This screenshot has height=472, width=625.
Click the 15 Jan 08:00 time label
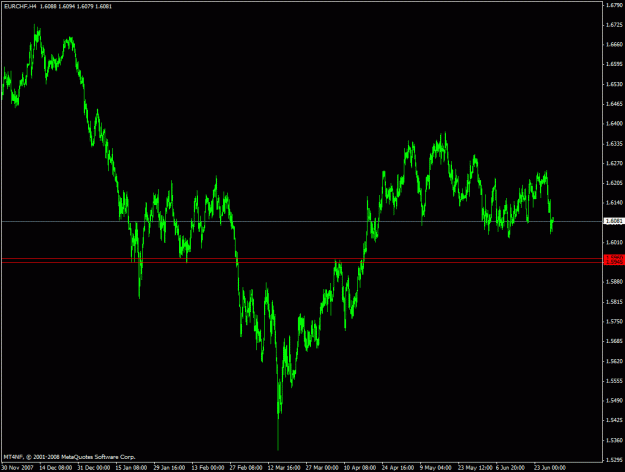(x=132, y=468)
